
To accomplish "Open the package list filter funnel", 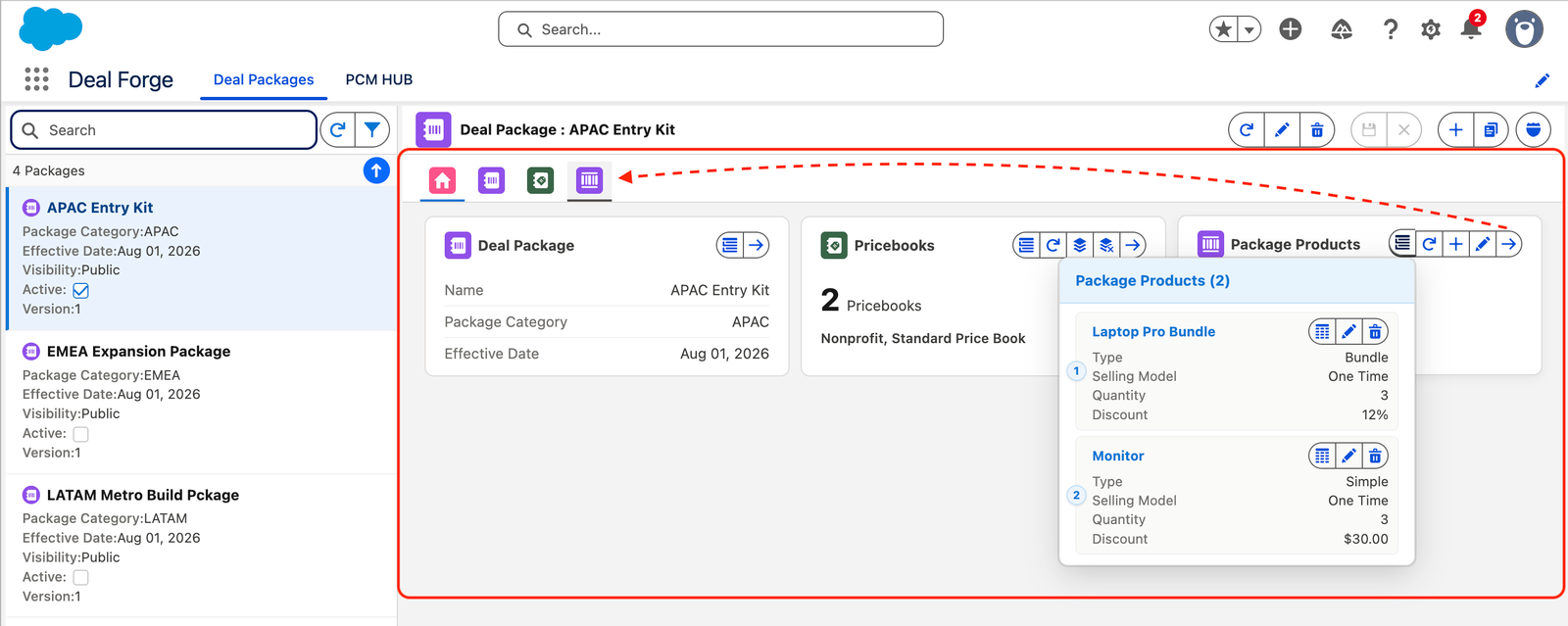I will coord(372,129).
